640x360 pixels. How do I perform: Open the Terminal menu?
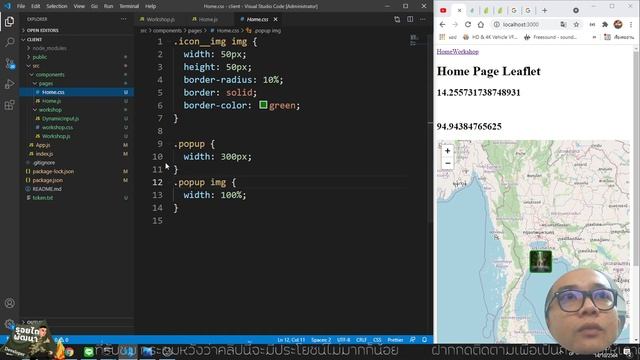[129, 6]
